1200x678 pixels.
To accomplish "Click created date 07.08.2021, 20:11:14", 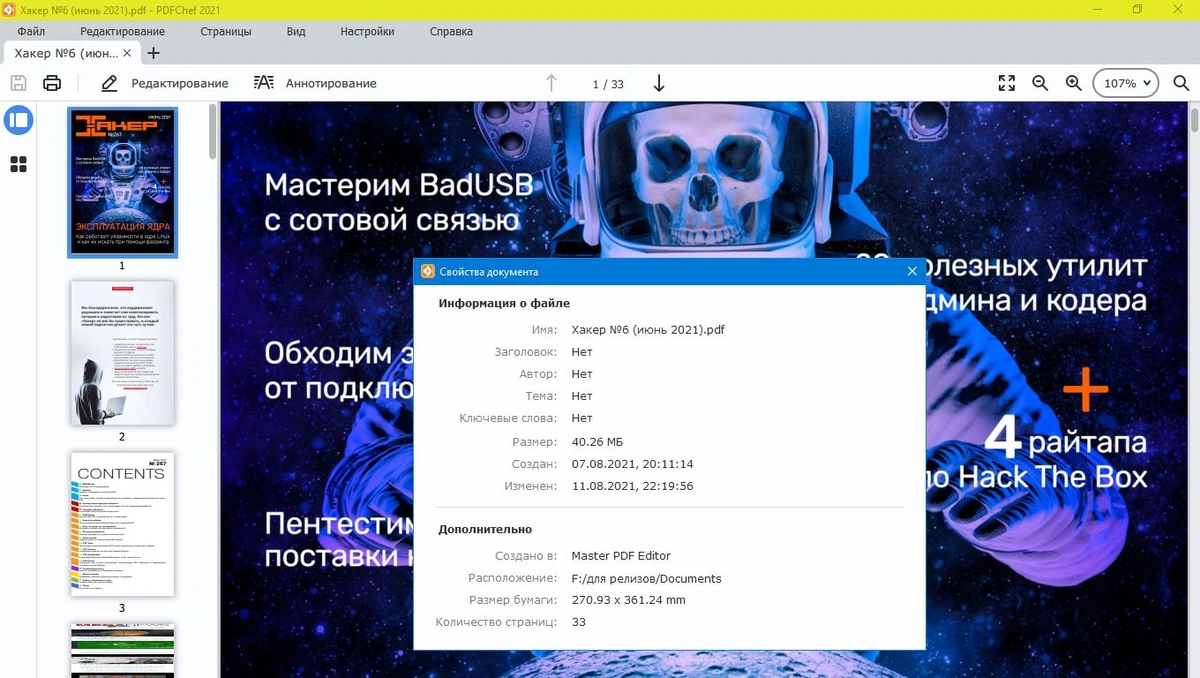I will (632, 464).
